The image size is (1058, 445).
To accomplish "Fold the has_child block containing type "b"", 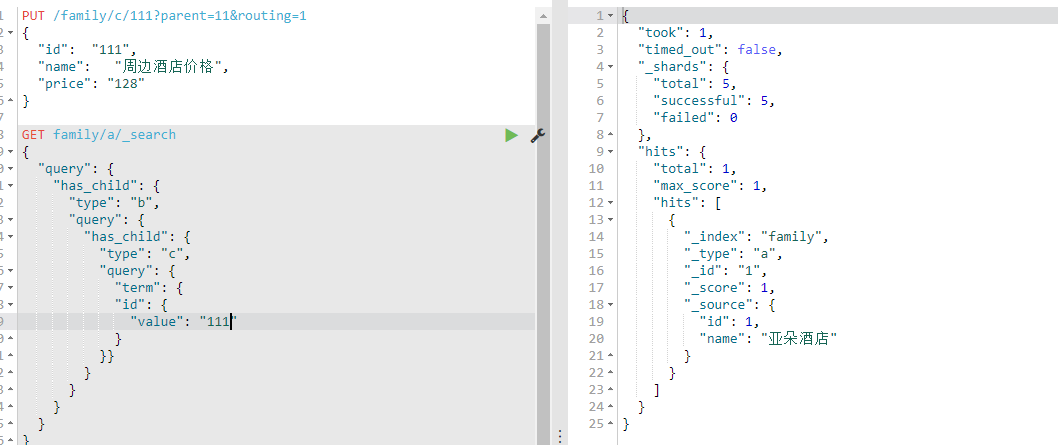I will click(11, 185).
